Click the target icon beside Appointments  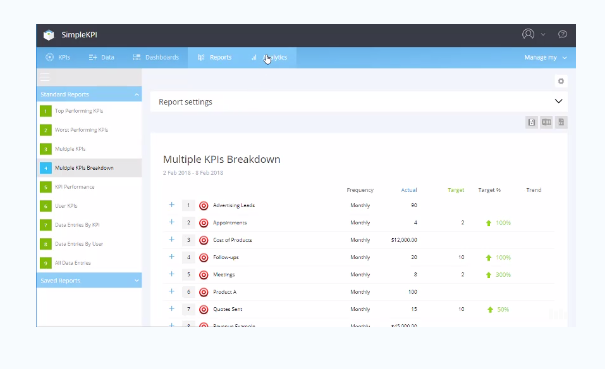204,223
